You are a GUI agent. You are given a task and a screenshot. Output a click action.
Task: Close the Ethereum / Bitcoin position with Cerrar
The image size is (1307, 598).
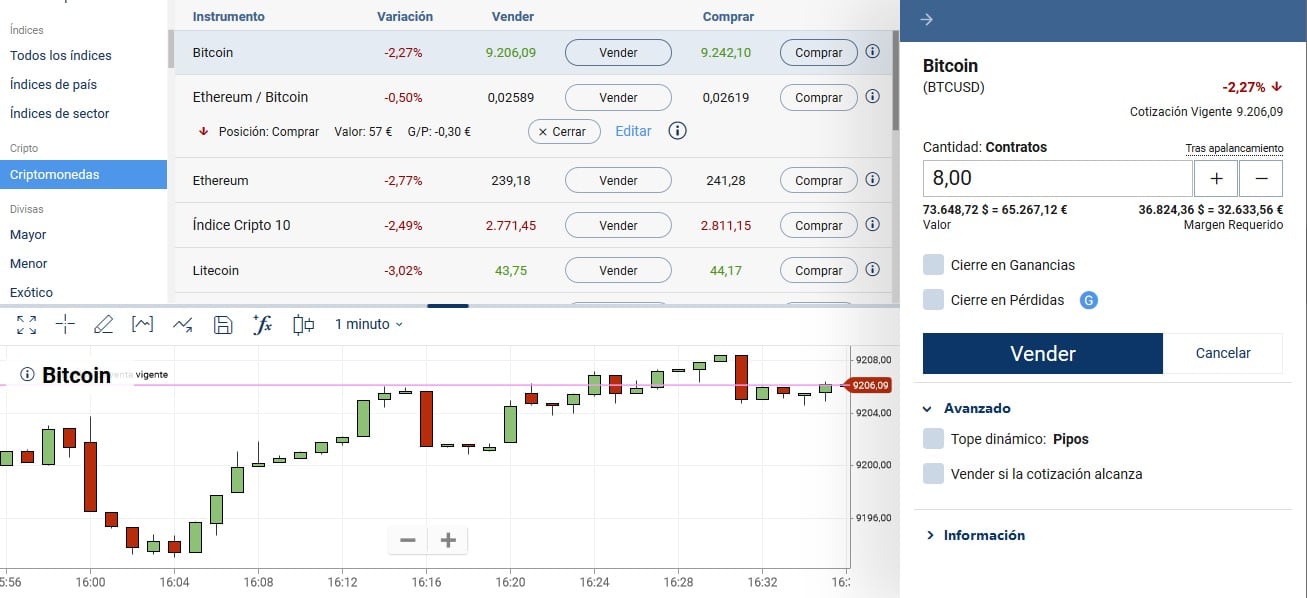tap(564, 131)
